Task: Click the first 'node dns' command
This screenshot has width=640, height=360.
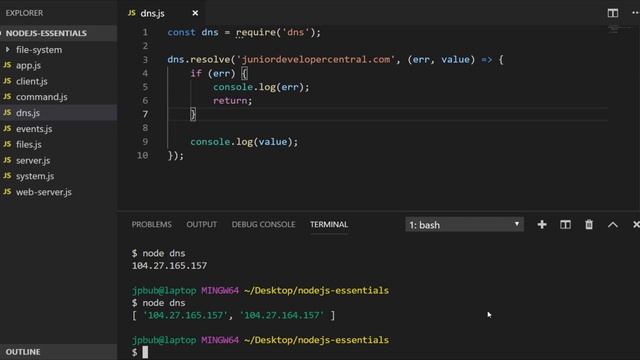Action: (164, 253)
